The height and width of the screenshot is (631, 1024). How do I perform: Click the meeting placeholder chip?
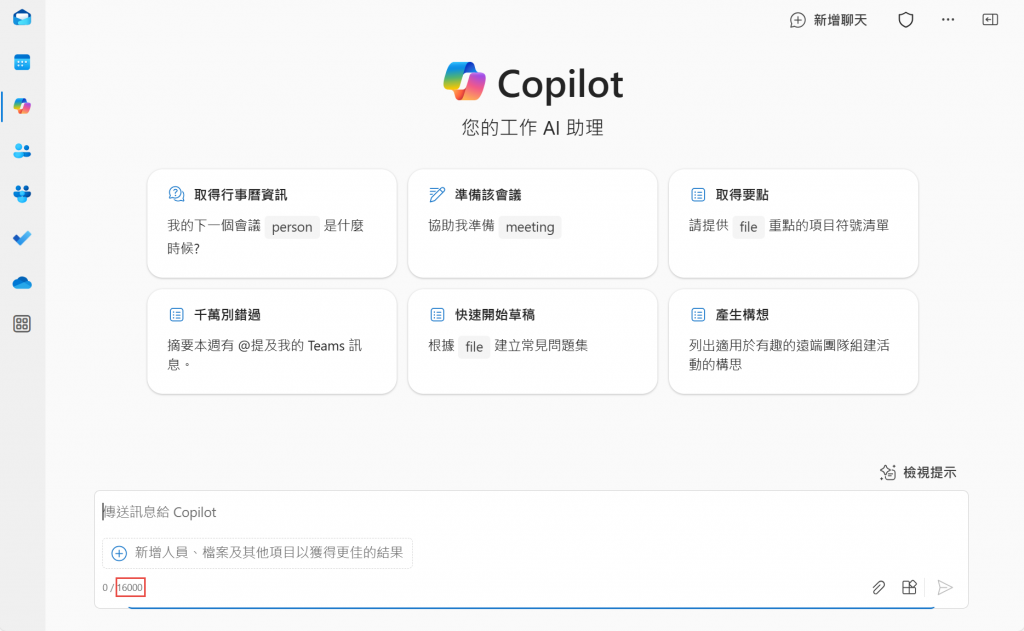coord(530,227)
